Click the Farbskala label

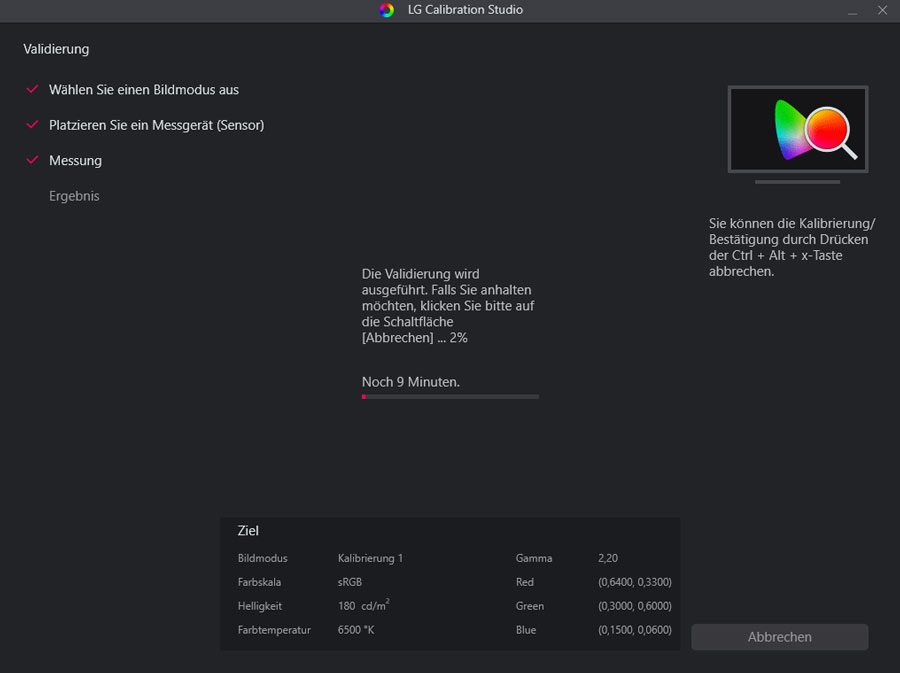coord(259,582)
